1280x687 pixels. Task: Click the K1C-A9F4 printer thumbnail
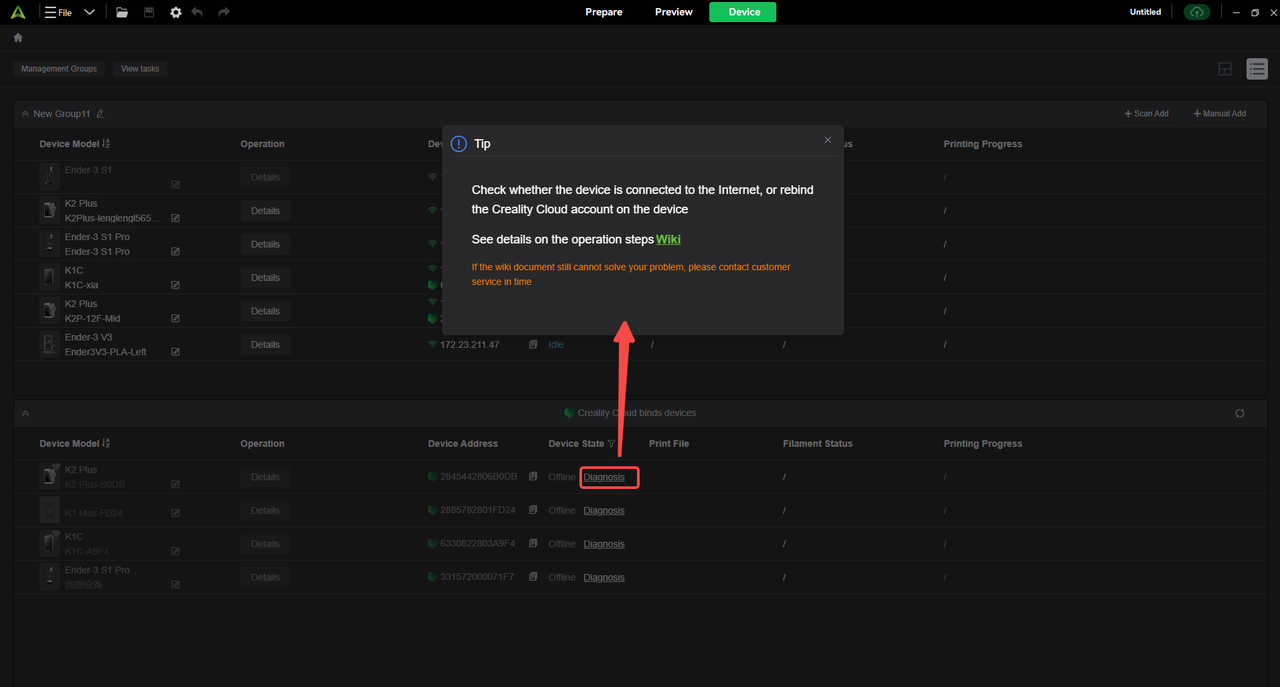click(49, 544)
